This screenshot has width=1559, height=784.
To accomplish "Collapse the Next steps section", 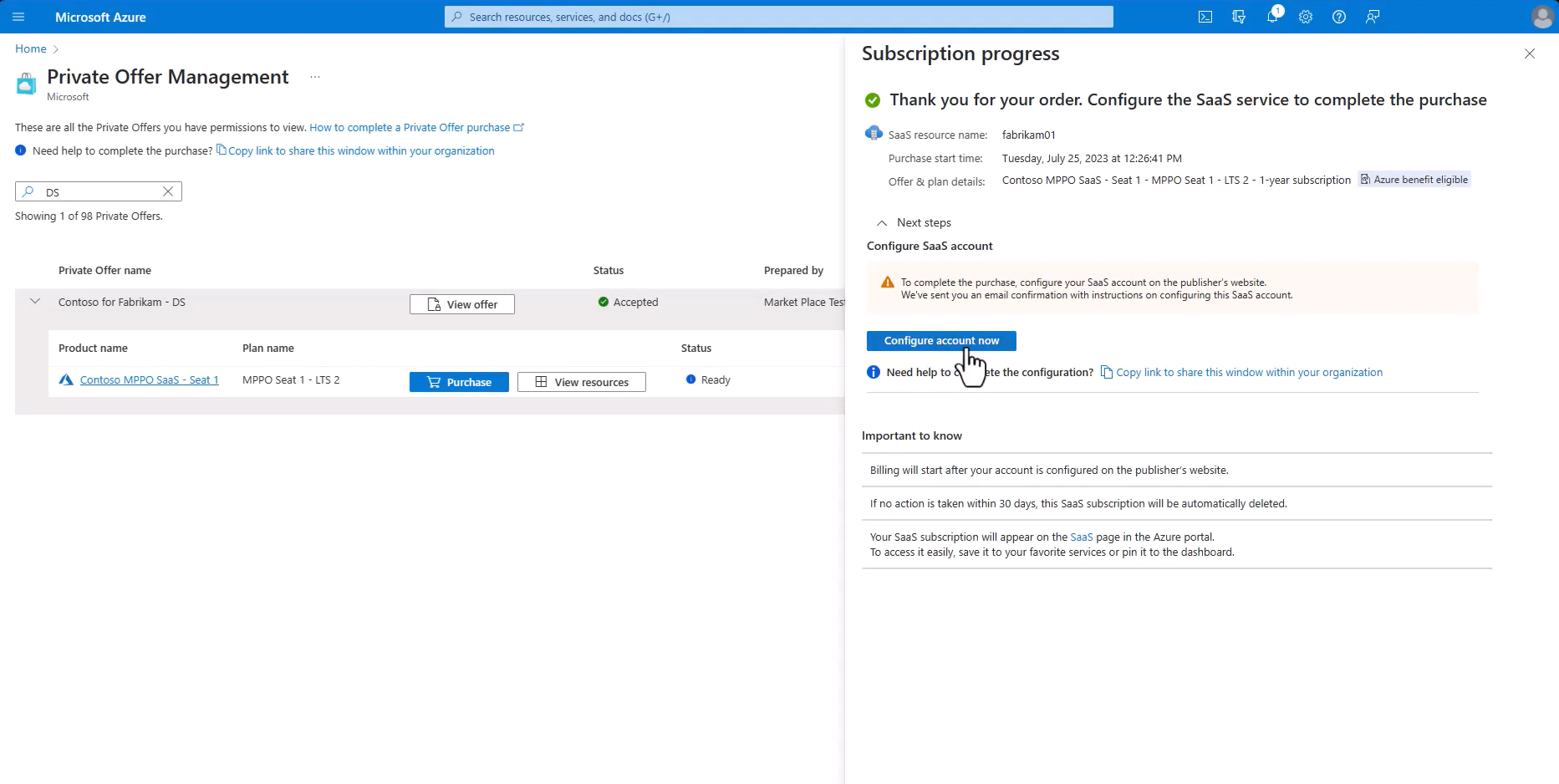I will (x=882, y=223).
